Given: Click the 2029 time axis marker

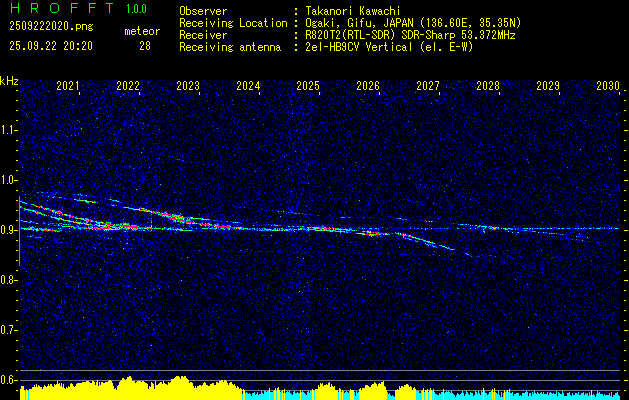Looking at the screenshot, I should pyautogui.click(x=548, y=85).
